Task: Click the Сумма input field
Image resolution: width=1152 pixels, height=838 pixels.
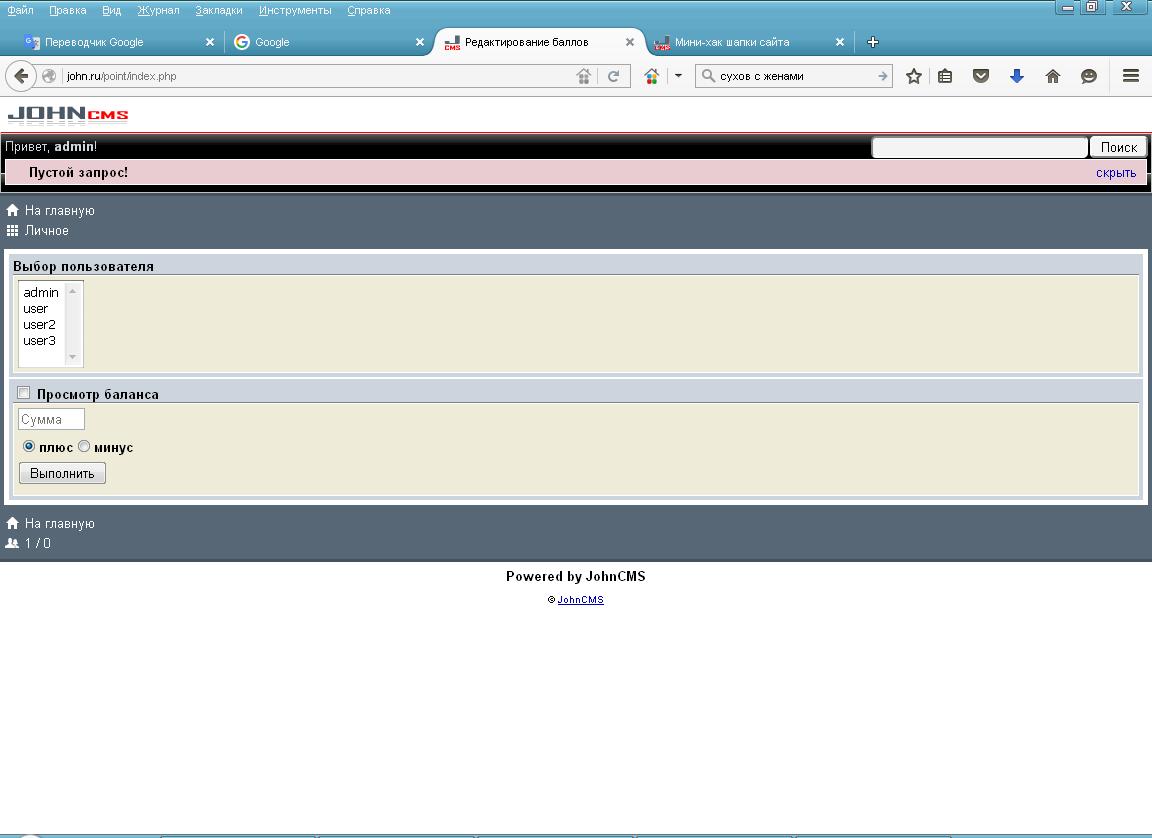Action: point(51,419)
